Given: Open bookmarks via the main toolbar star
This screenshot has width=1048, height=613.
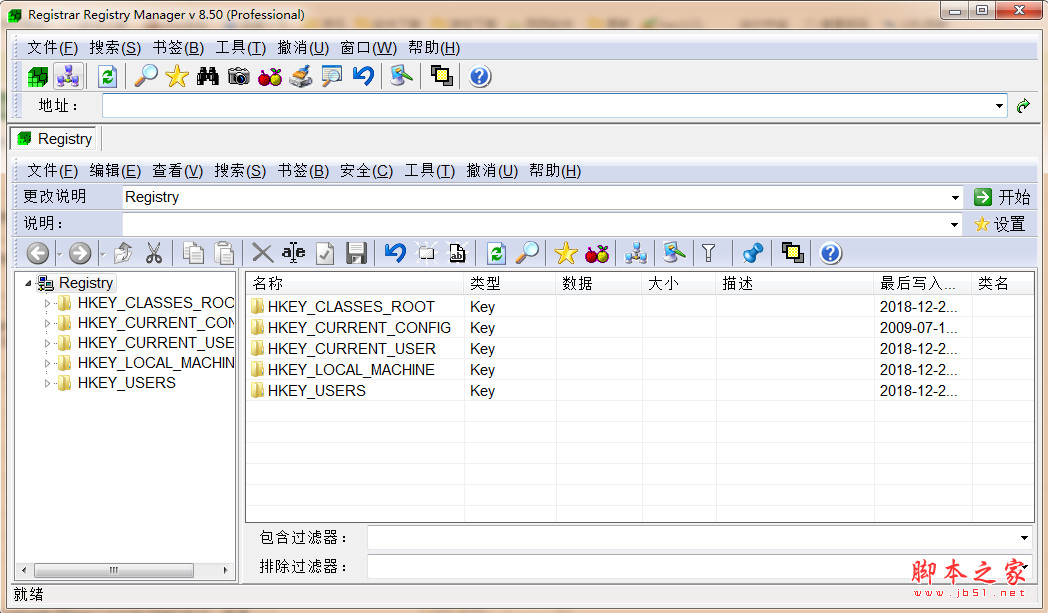Looking at the screenshot, I should pyautogui.click(x=177, y=76).
